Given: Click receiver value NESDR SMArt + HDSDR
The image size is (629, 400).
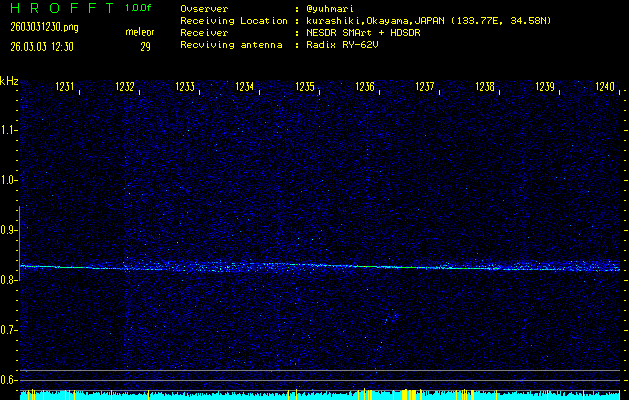Looking at the screenshot, I should (363, 32).
